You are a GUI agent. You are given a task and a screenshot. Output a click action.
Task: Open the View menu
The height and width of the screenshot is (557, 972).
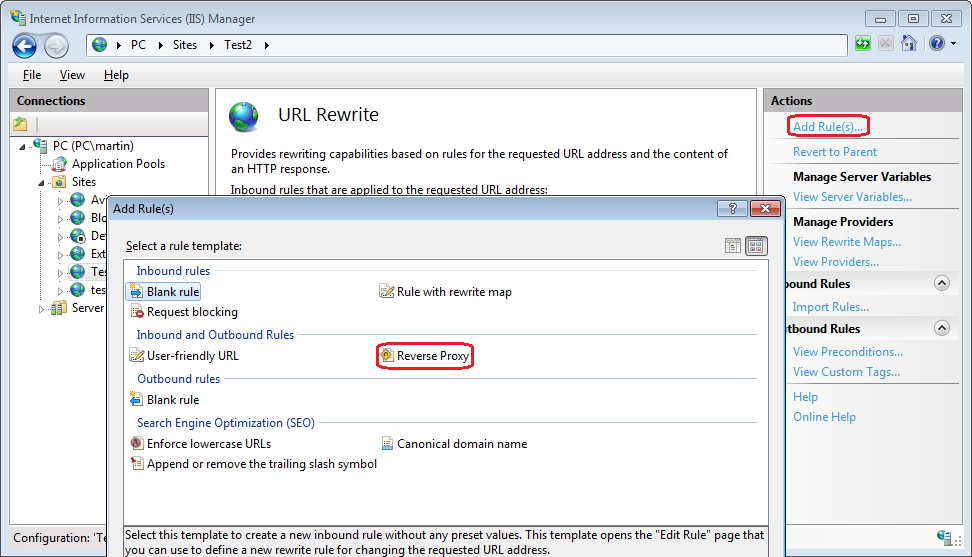tap(72, 75)
